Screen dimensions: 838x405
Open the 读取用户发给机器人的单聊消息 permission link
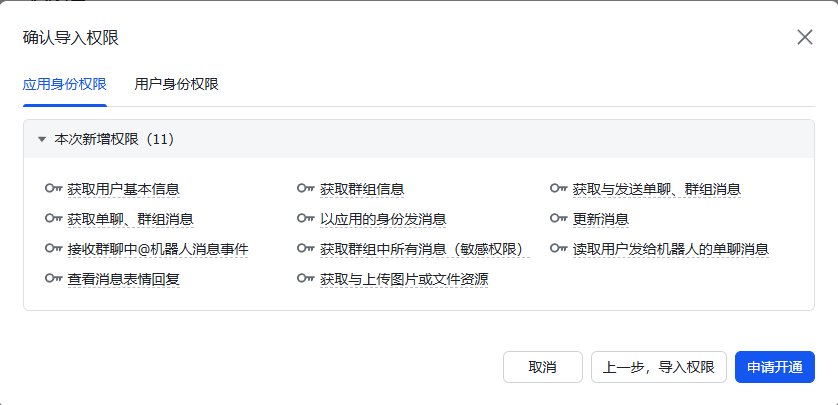tap(670, 248)
